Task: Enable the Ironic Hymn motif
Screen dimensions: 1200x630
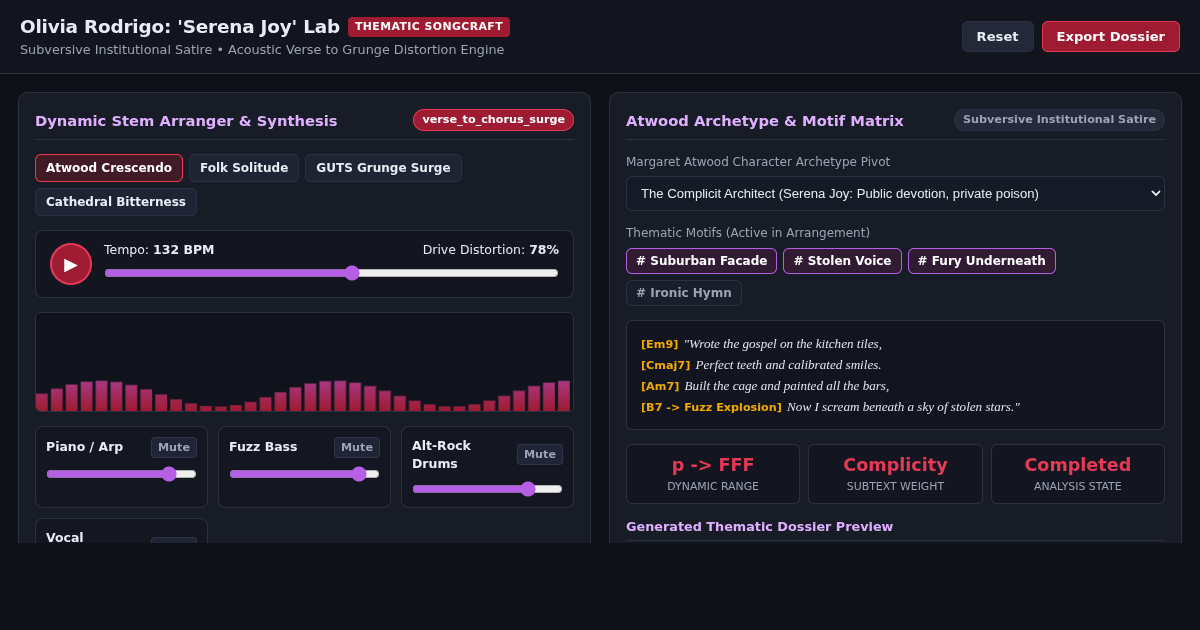Action: 684,293
